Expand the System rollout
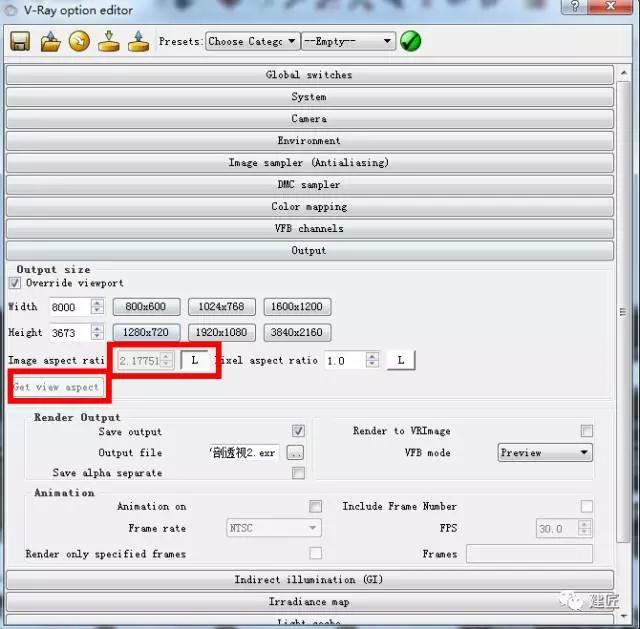640x629 pixels. click(x=310, y=97)
